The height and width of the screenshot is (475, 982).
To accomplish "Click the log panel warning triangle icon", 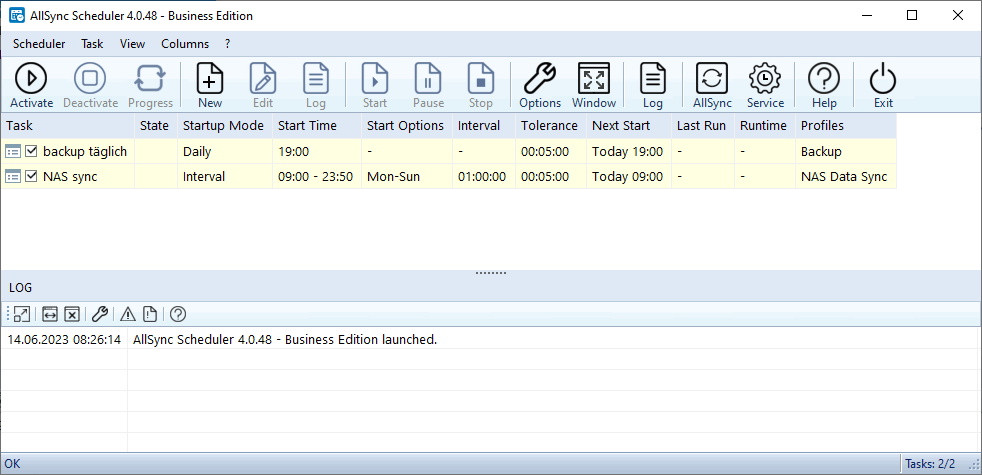I will tap(127, 314).
